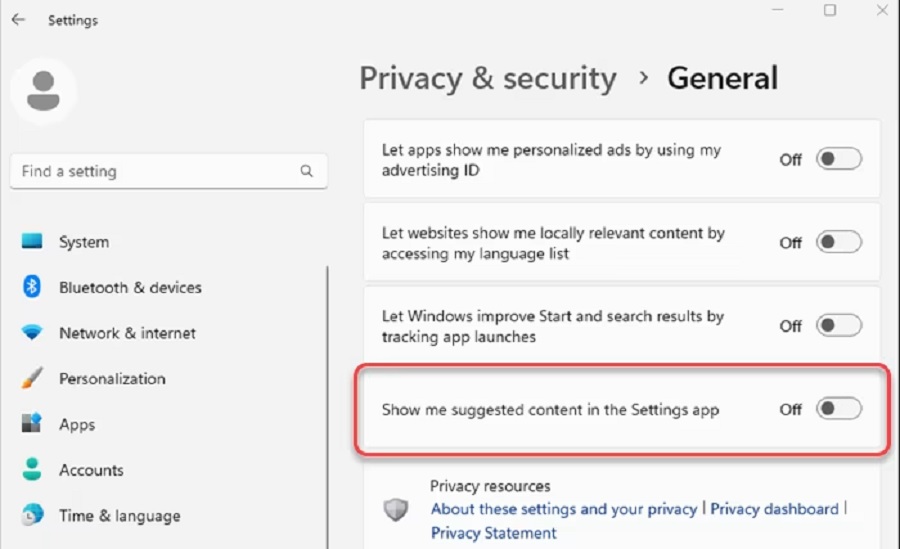
Task: Click the back arrow in Settings header
Action: tap(18, 20)
